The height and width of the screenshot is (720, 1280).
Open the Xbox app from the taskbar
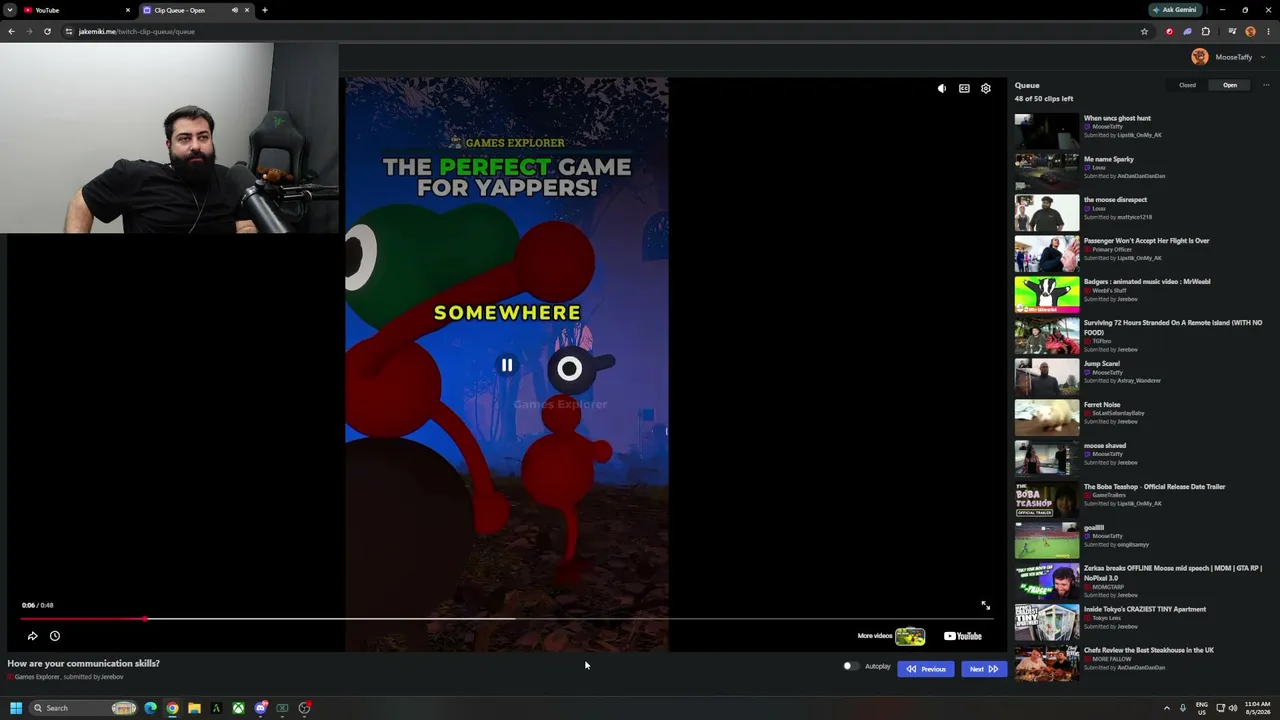point(238,708)
